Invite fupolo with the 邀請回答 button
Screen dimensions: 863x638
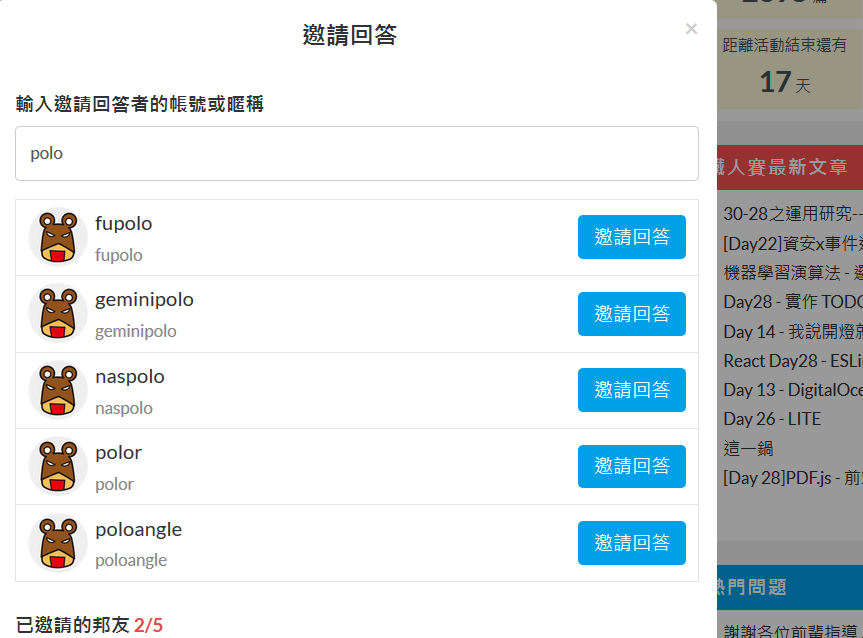pos(631,237)
